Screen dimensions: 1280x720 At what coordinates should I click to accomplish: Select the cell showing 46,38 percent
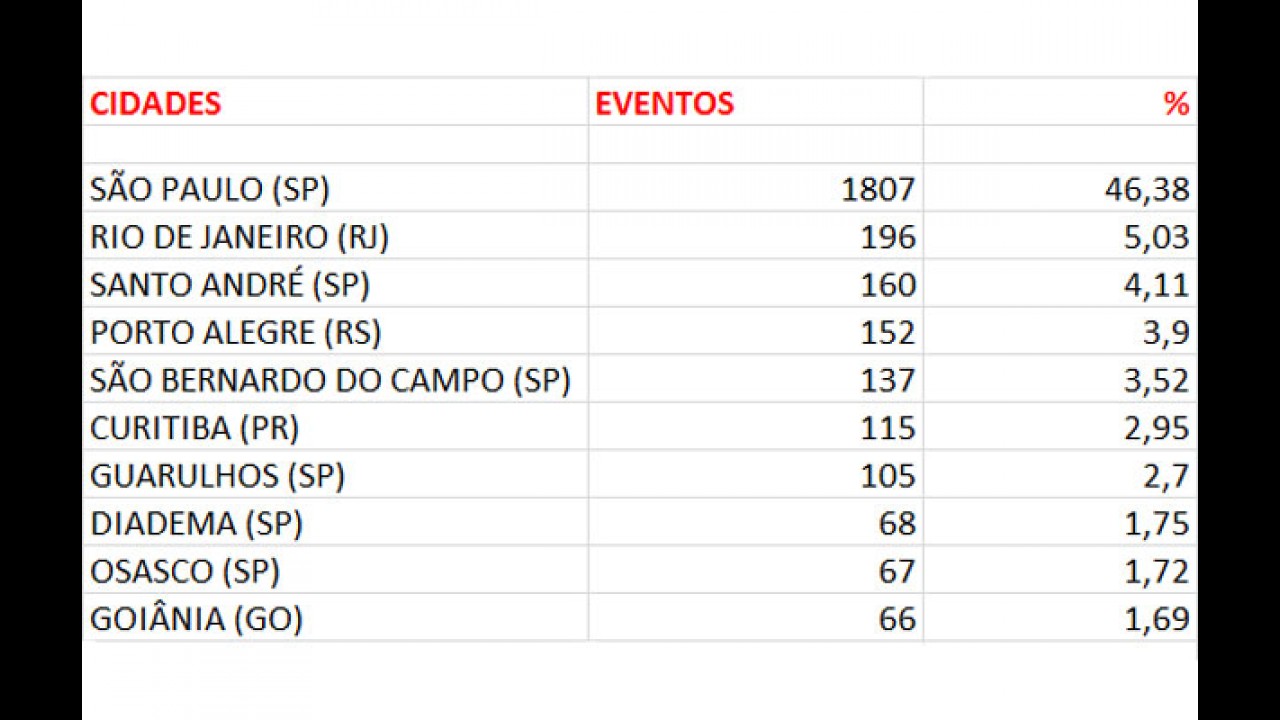pos(1060,188)
